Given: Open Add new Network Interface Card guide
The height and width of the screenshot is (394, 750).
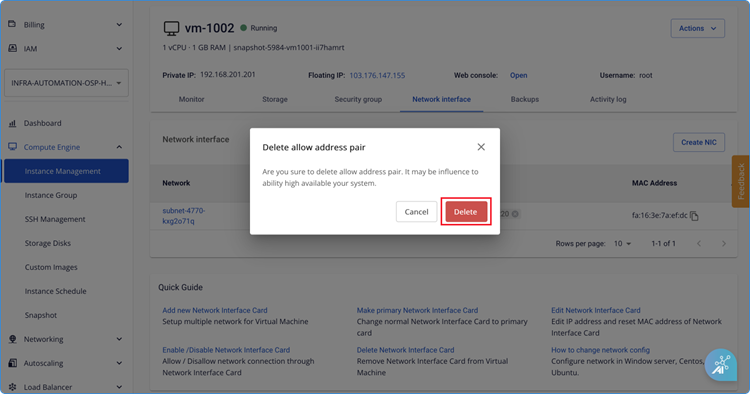Looking at the screenshot, I should click(215, 310).
